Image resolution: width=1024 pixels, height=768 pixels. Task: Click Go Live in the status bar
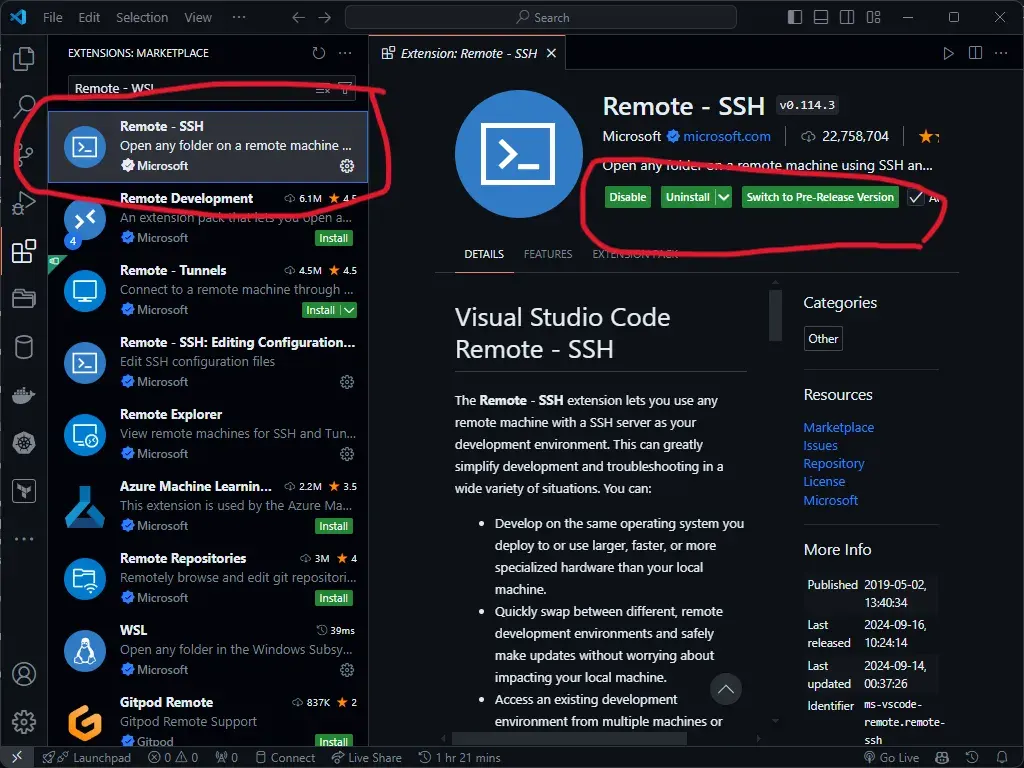coord(891,758)
